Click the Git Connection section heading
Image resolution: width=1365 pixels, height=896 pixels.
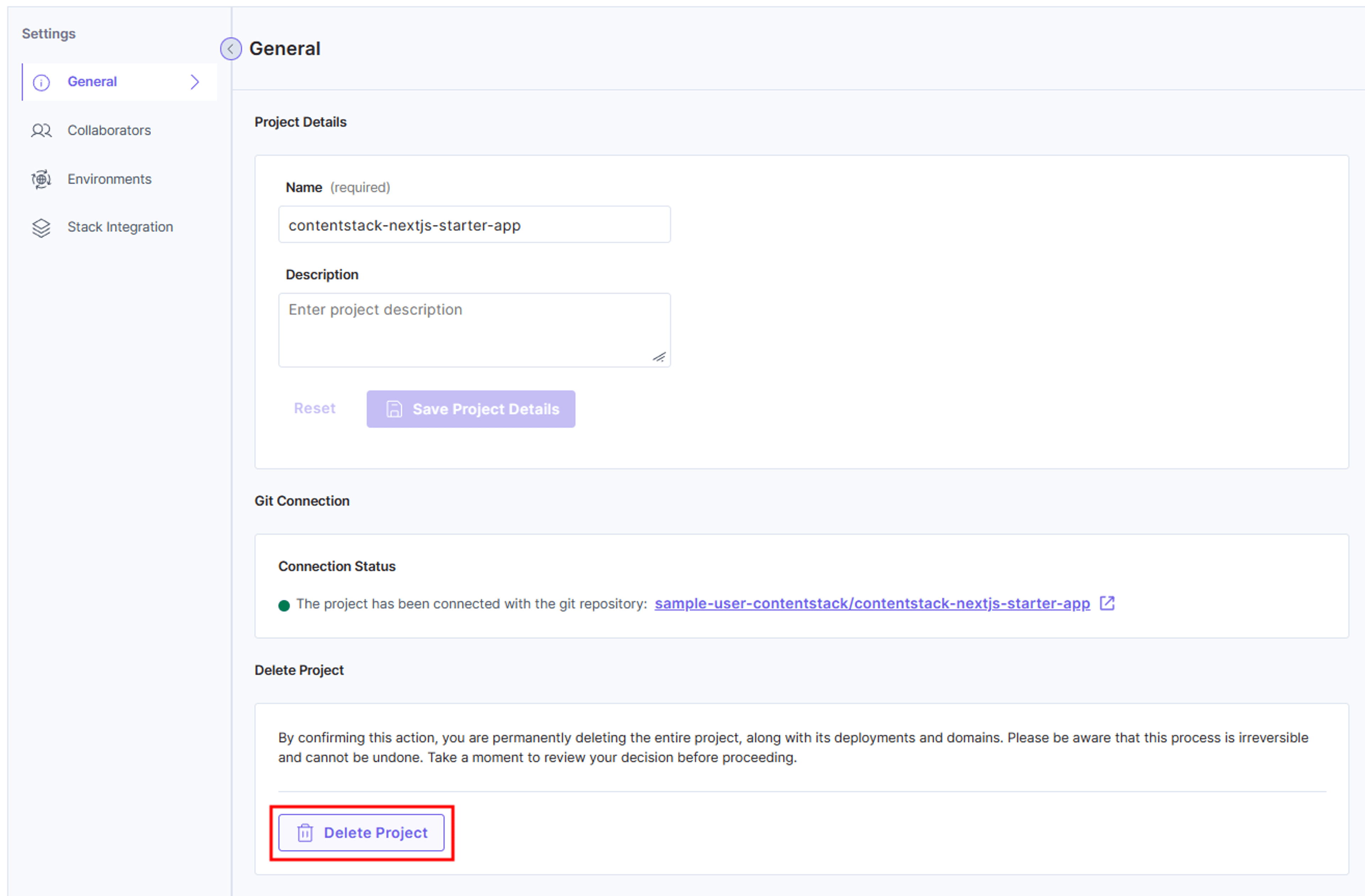point(302,501)
